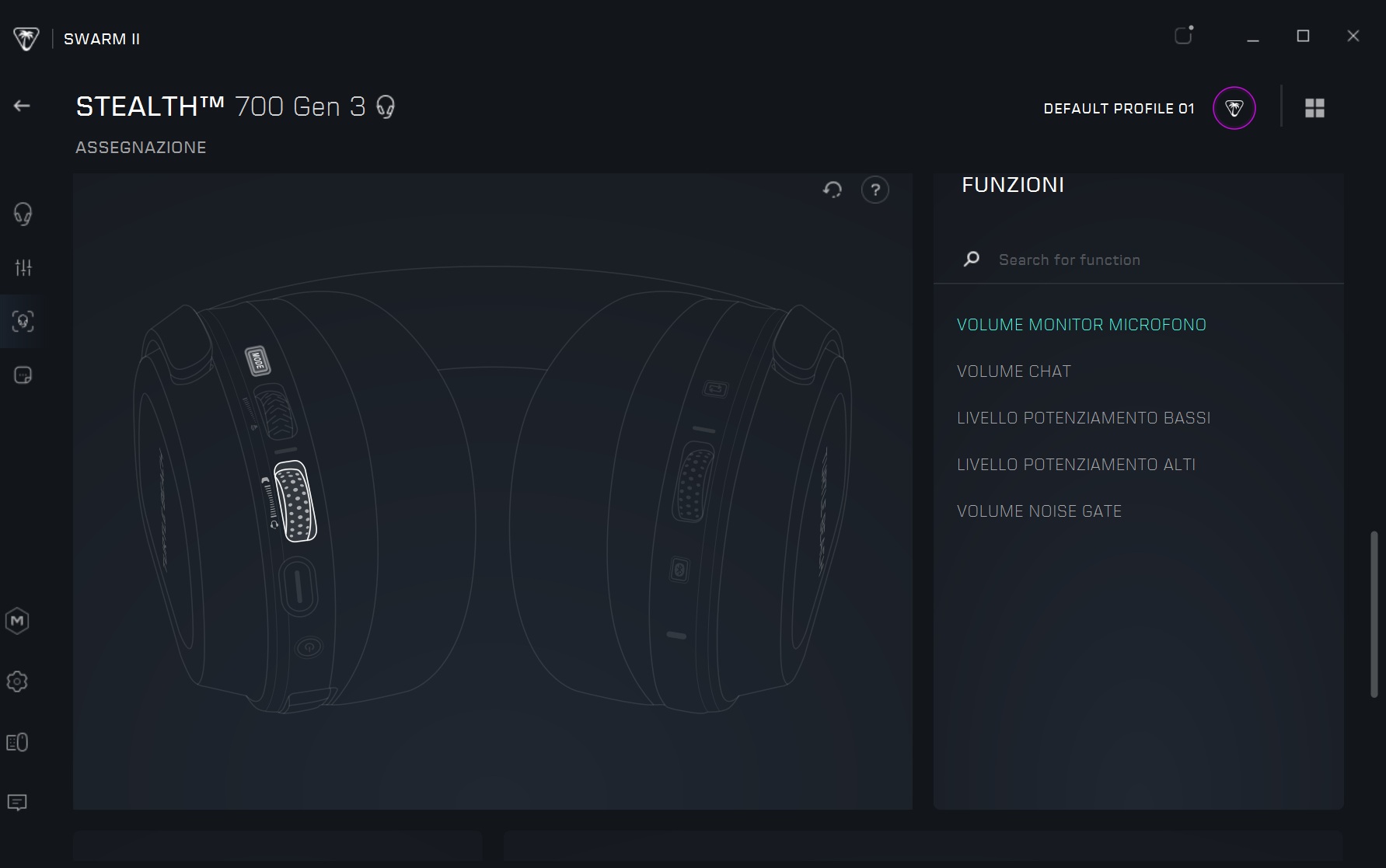The image size is (1386, 868).
Task: Choose LIVELLO POTENZIAMENTO ALTI
Action: click(1076, 465)
